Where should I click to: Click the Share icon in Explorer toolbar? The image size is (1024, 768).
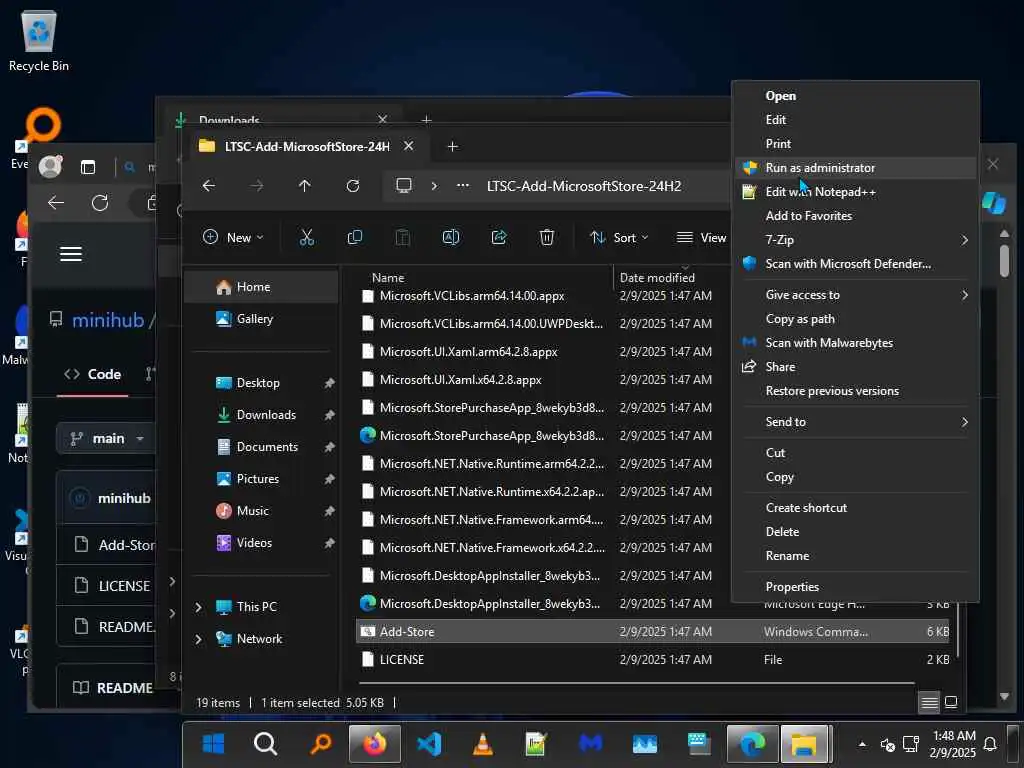click(499, 238)
